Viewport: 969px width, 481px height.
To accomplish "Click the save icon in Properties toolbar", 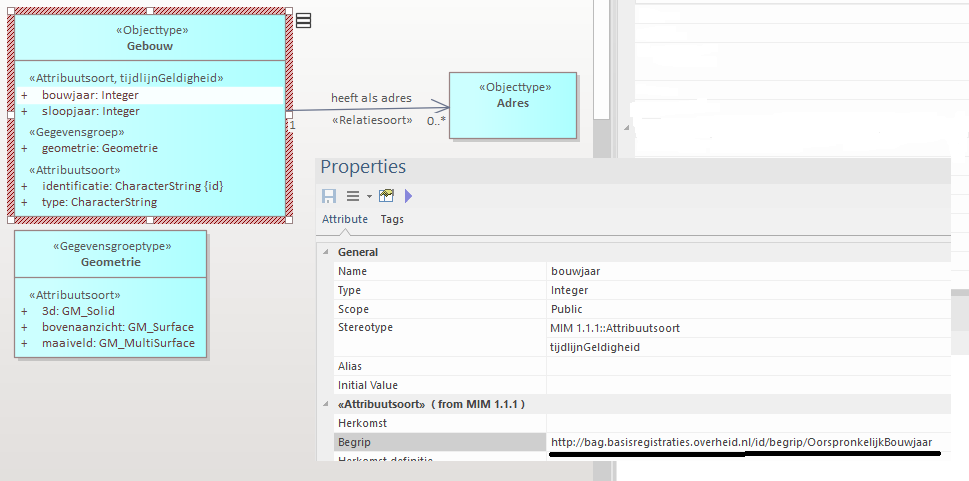I will (328, 196).
